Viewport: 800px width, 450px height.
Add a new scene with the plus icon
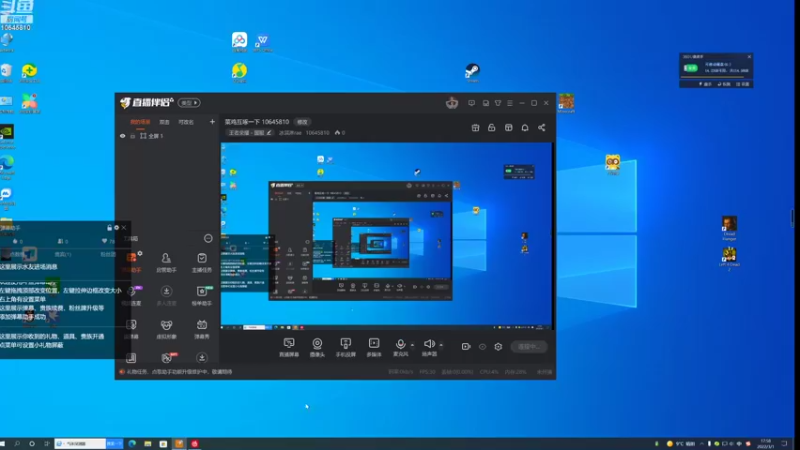212,121
